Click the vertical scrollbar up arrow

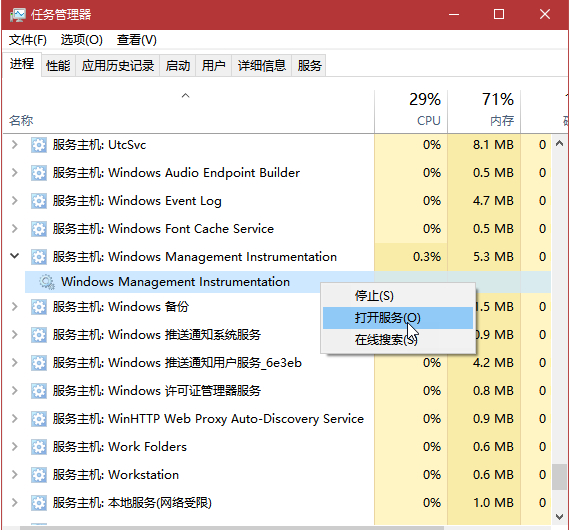click(x=559, y=143)
